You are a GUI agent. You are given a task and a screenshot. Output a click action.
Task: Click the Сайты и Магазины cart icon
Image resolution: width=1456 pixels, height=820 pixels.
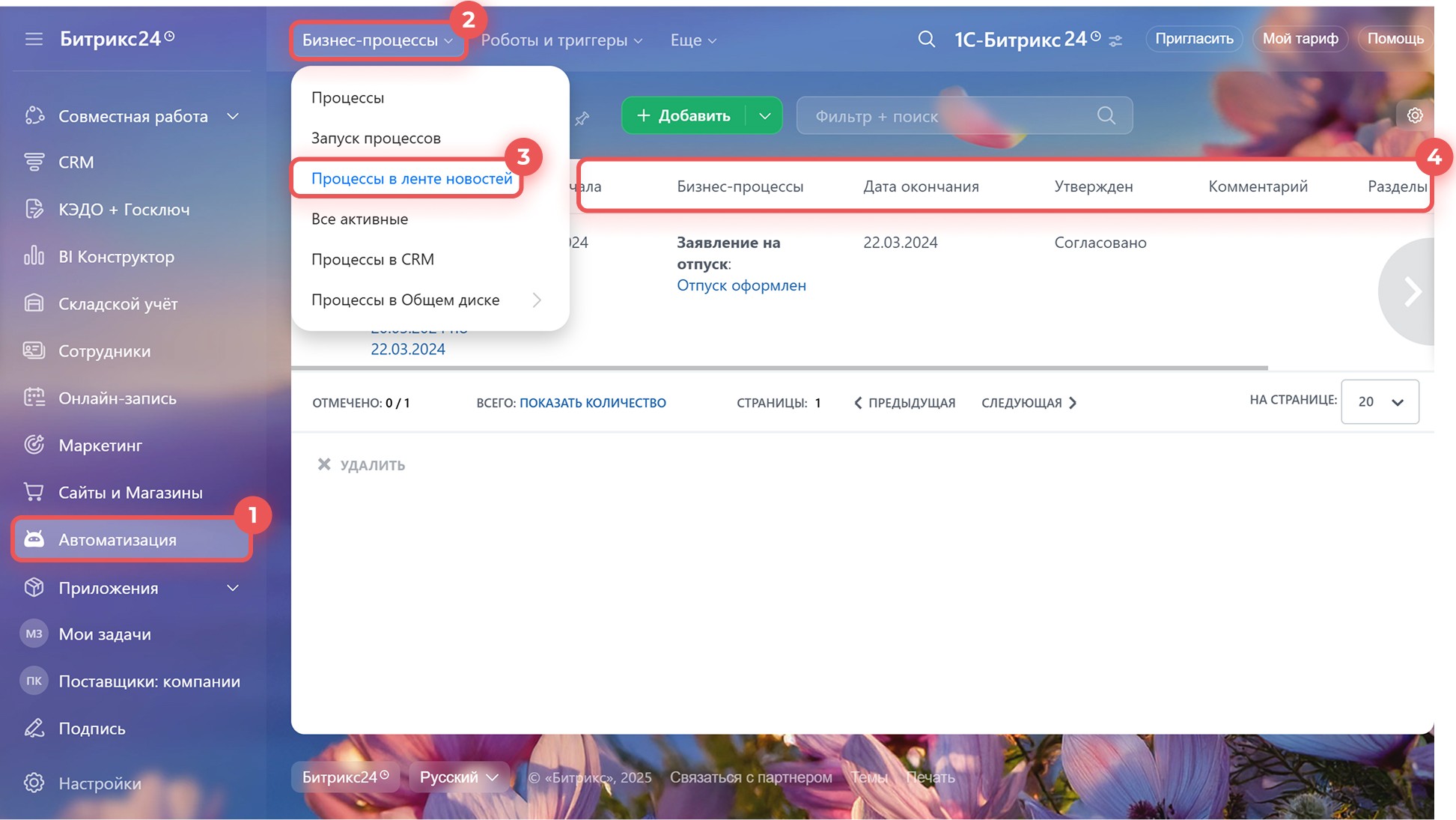[34, 492]
